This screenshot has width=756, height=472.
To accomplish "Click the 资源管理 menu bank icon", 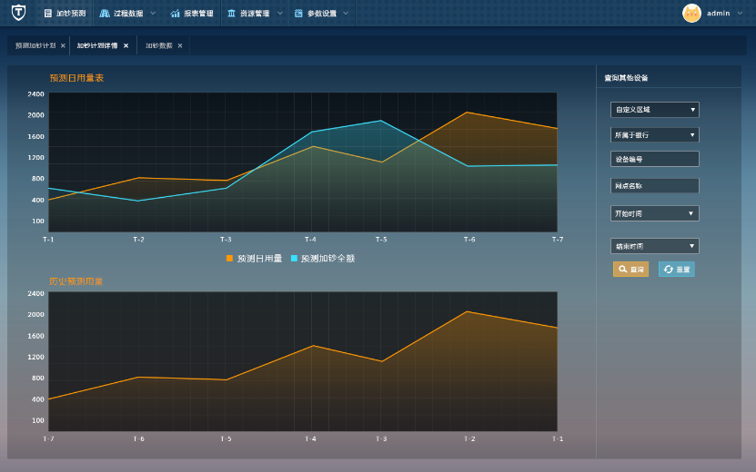I will point(232,14).
